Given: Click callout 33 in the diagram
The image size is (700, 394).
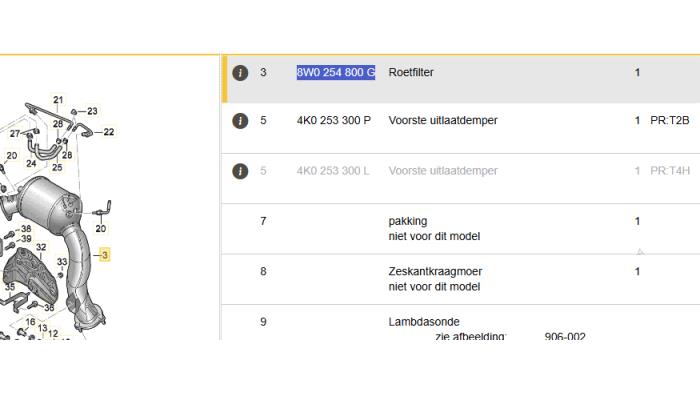Looking at the screenshot, I should coord(62,262).
